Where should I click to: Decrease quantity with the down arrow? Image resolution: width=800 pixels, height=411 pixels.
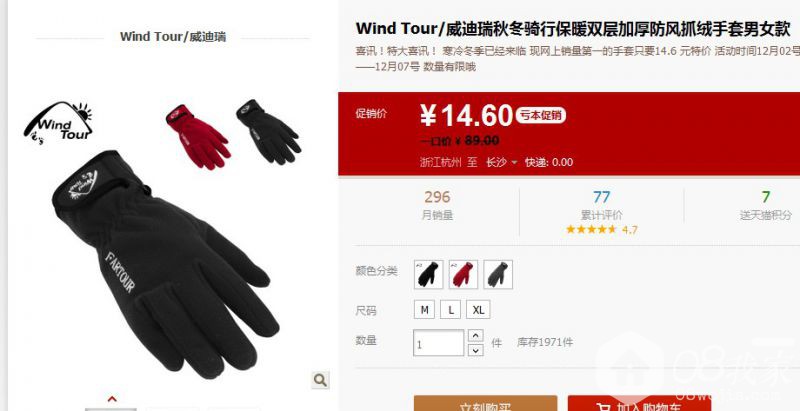(x=476, y=350)
